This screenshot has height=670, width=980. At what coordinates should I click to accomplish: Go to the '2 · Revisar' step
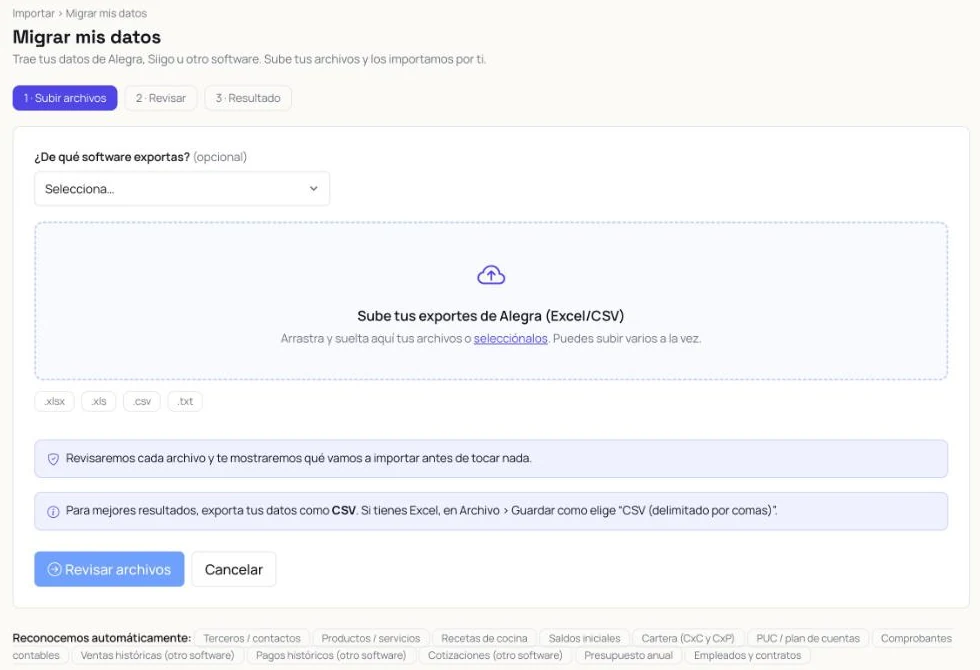pos(161,98)
